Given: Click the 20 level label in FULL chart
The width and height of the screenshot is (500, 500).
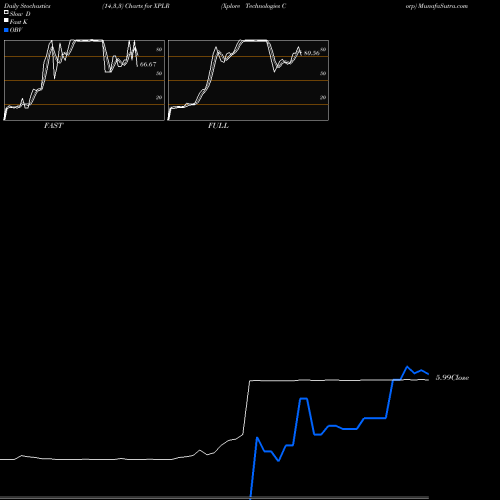Looking at the screenshot, I should click(x=323, y=97).
